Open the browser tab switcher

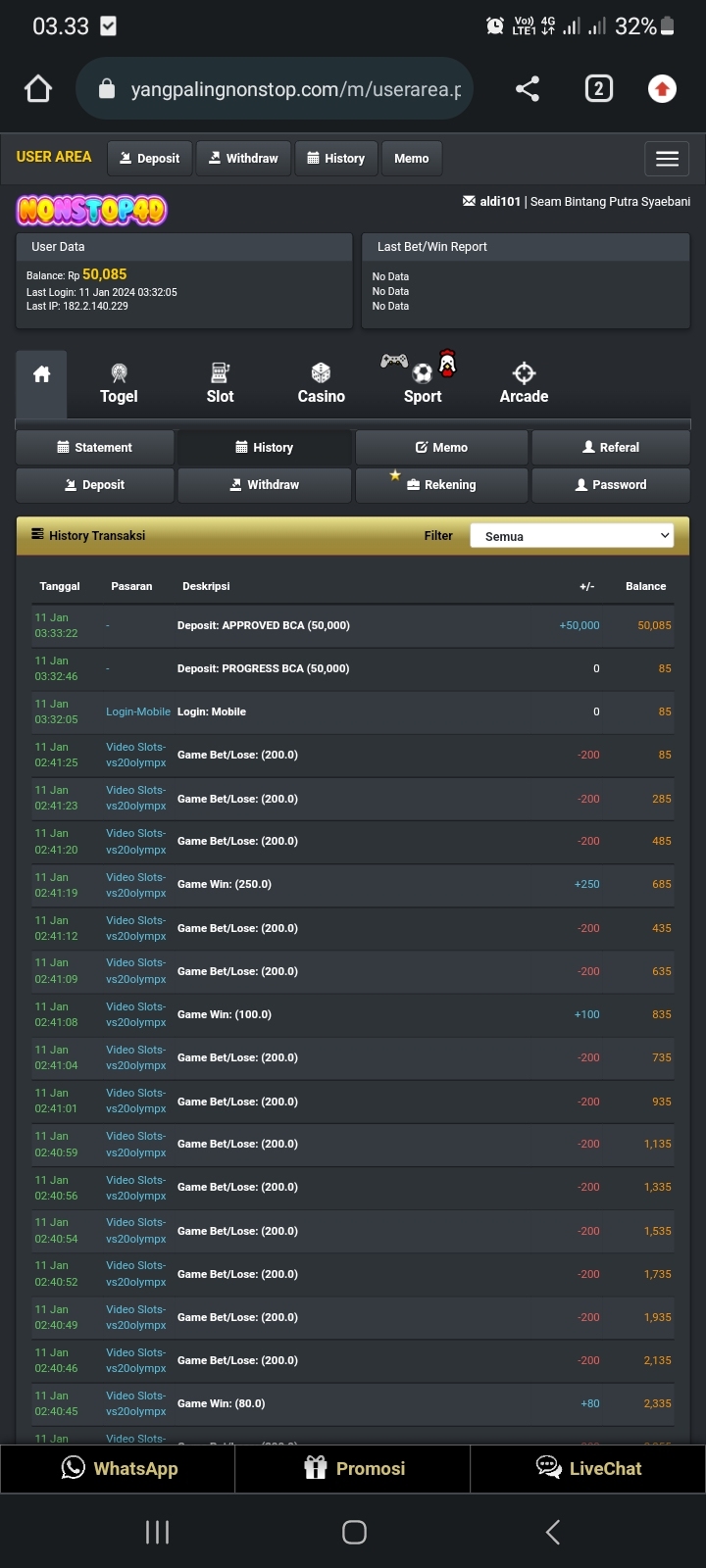point(598,89)
